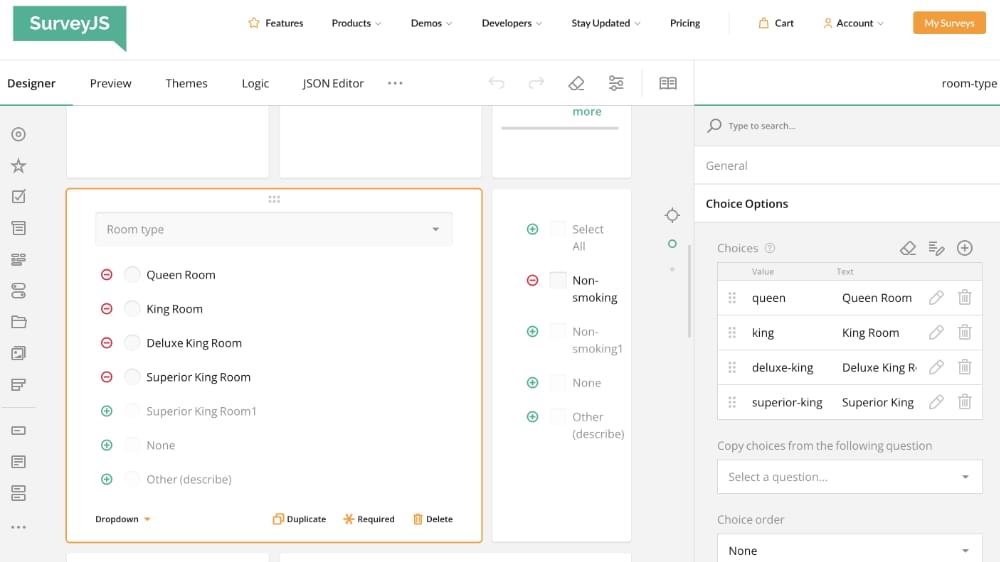
Task: Add Multiple Textboxes toolbox item
Action: [18, 493]
